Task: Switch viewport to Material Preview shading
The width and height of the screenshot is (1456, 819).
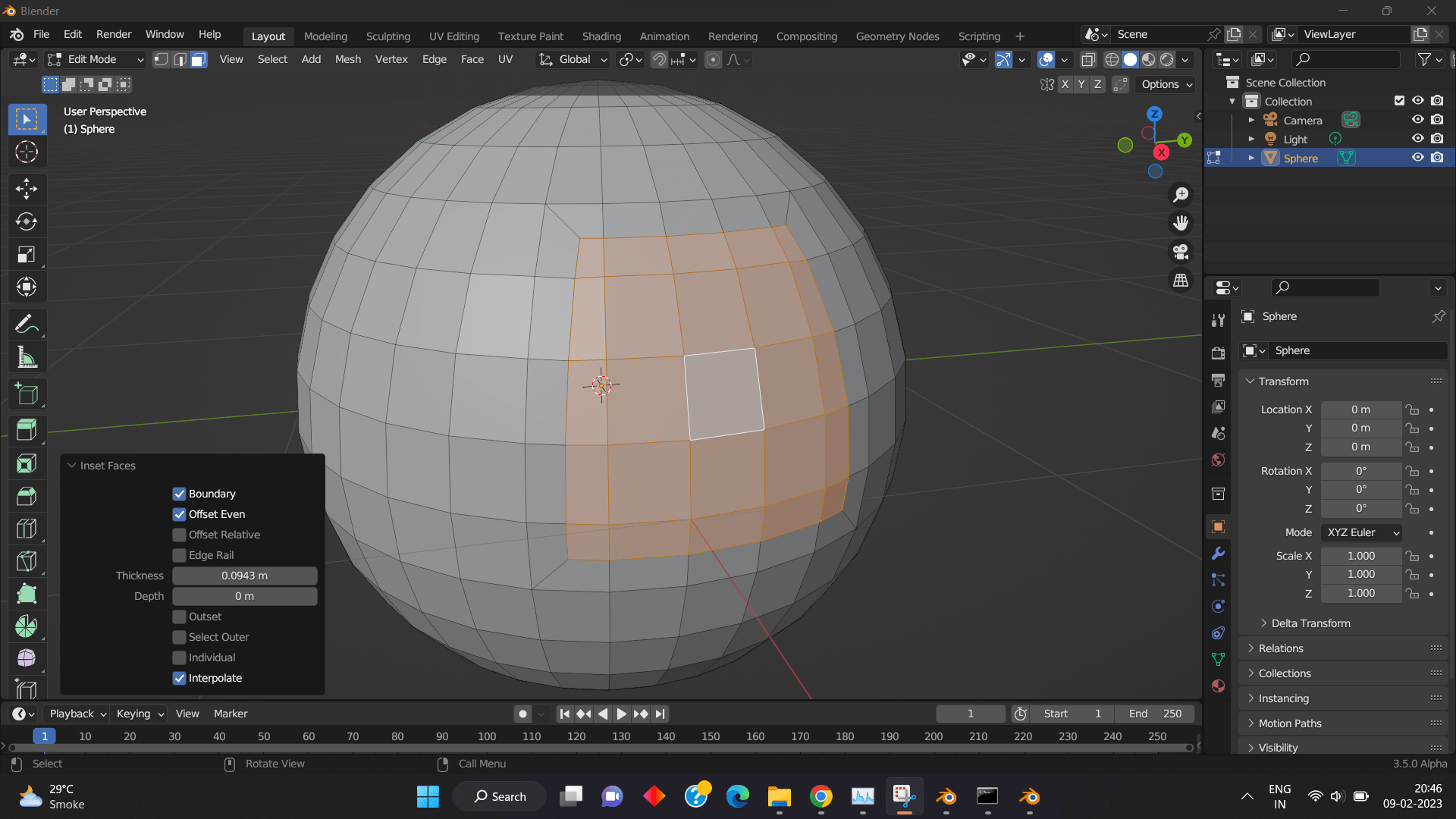Action: pos(1150,59)
